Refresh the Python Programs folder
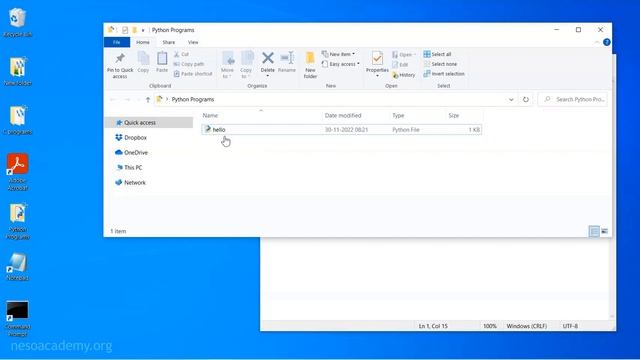Screen dimensions: 640x360 [526, 100]
